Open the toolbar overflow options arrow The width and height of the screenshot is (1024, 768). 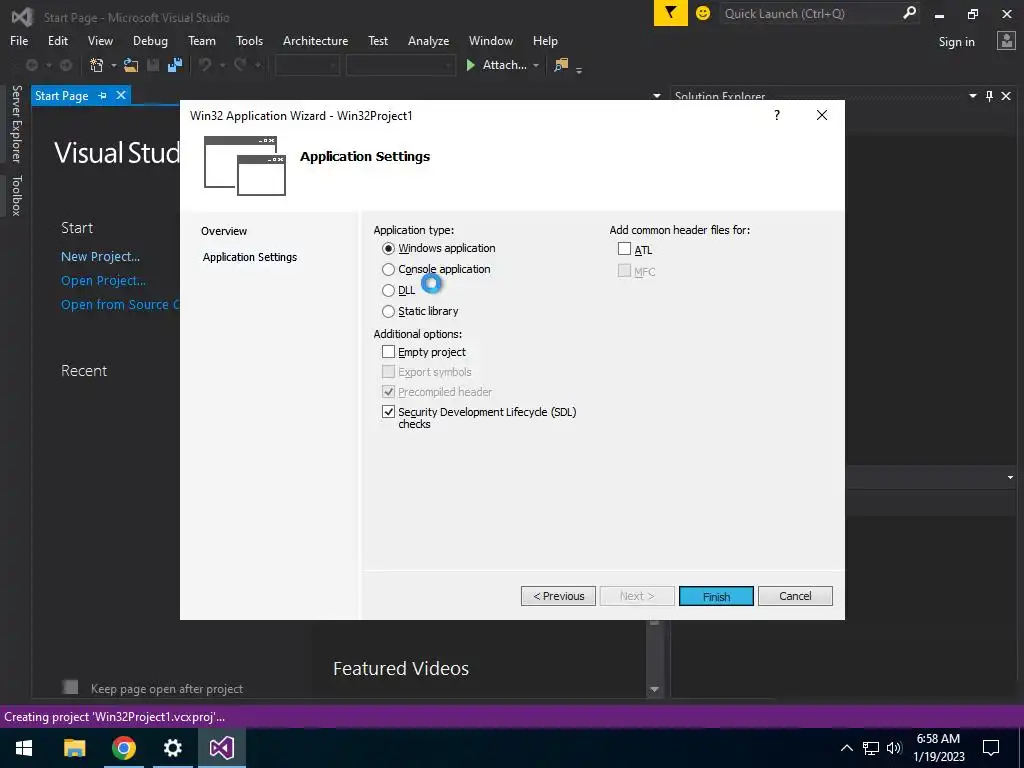(579, 69)
